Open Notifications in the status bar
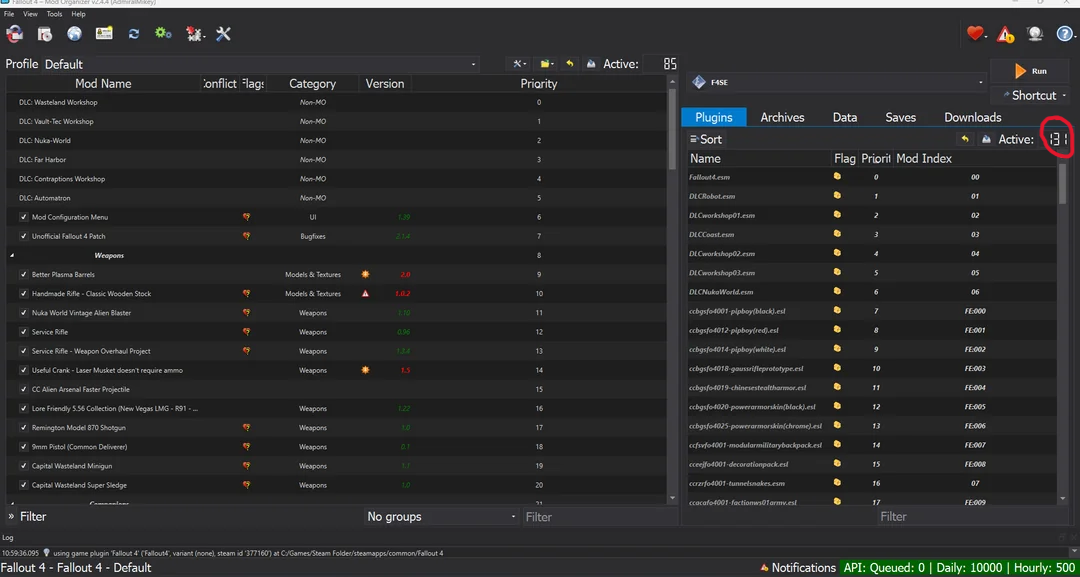This screenshot has height=577, width=1080. [798, 568]
